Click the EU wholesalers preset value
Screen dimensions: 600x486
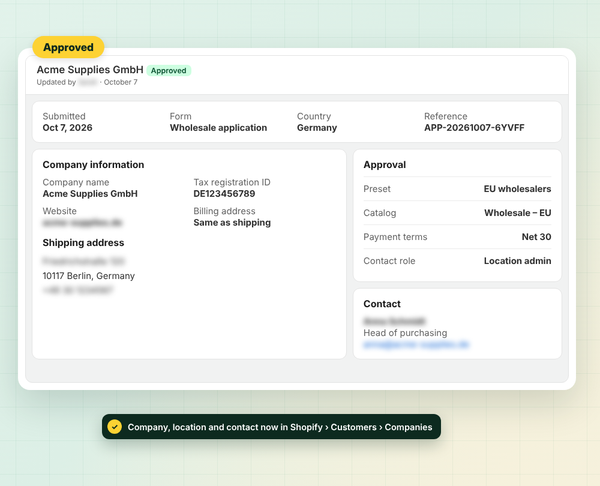[517, 189]
